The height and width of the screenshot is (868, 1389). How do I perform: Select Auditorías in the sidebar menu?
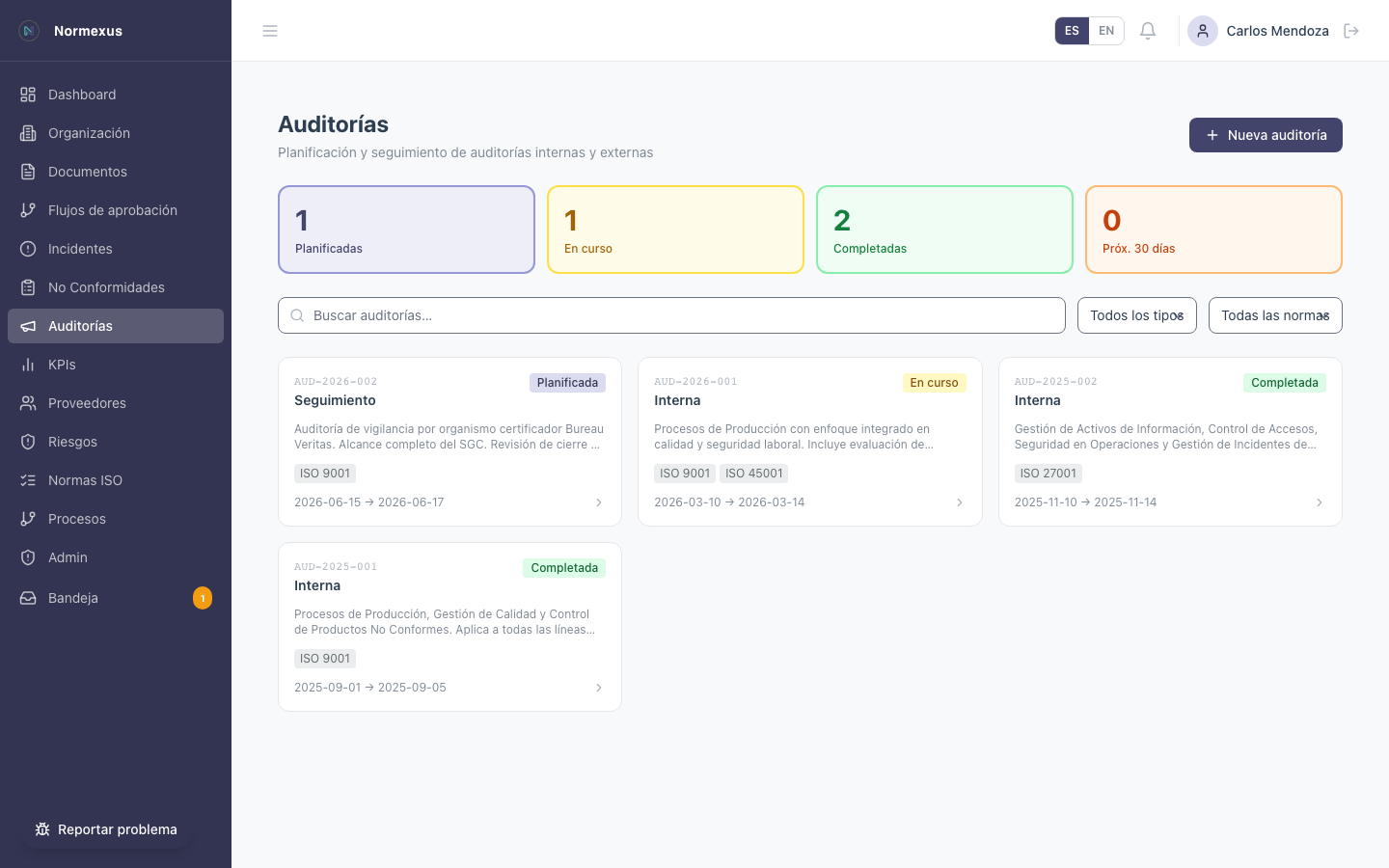[x=81, y=326]
